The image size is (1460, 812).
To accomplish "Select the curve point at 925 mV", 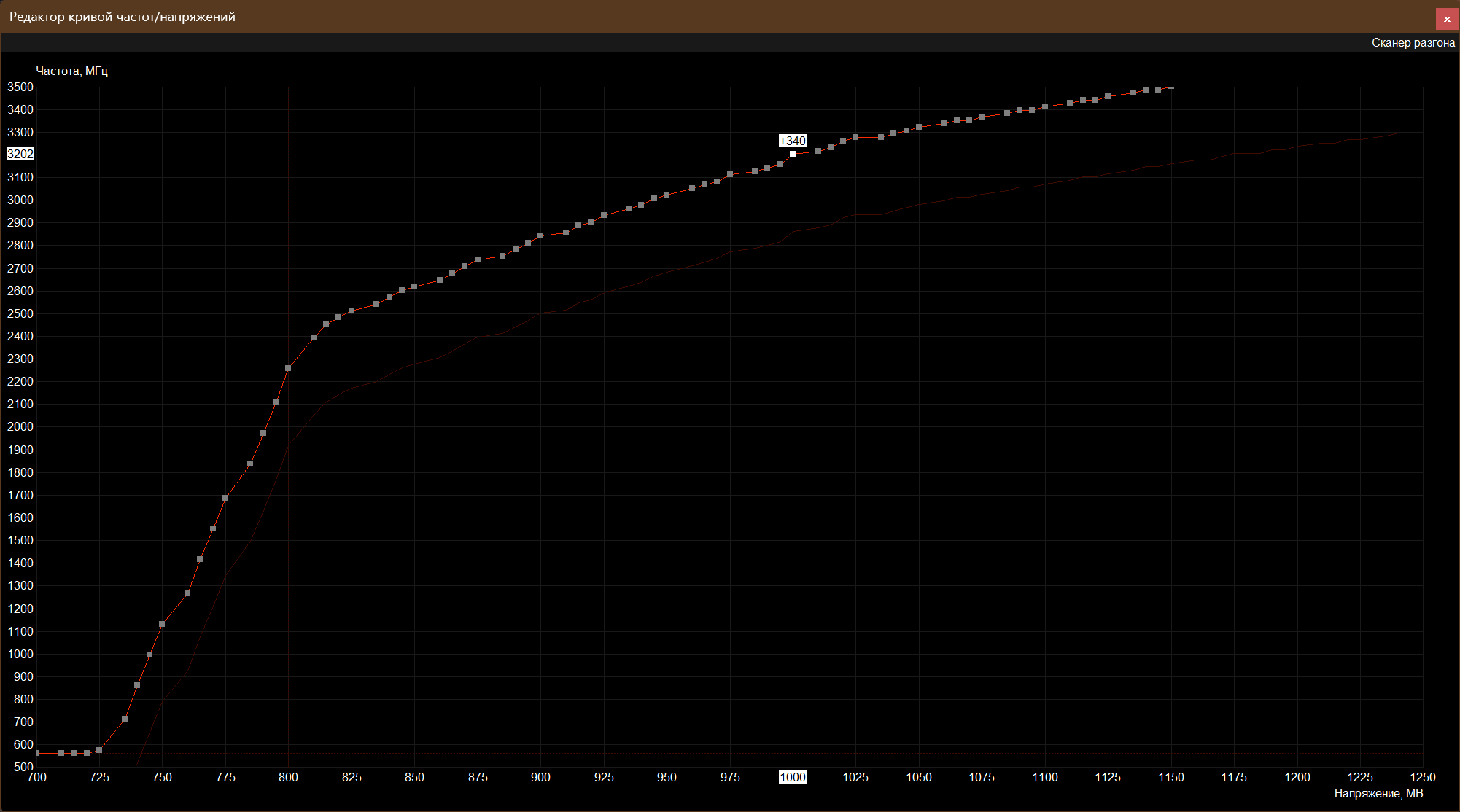I will (x=604, y=215).
